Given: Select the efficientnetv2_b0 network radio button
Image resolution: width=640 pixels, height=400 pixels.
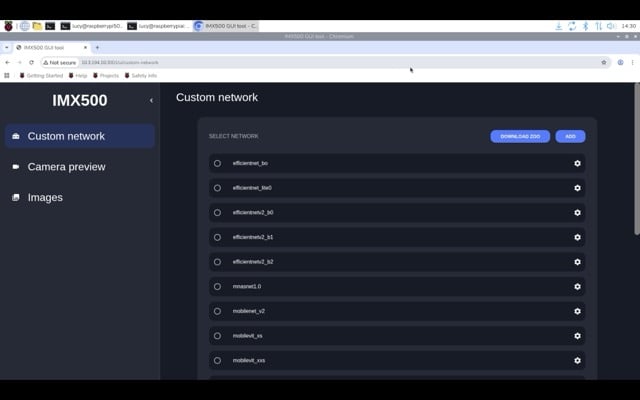Looking at the screenshot, I should (217, 212).
